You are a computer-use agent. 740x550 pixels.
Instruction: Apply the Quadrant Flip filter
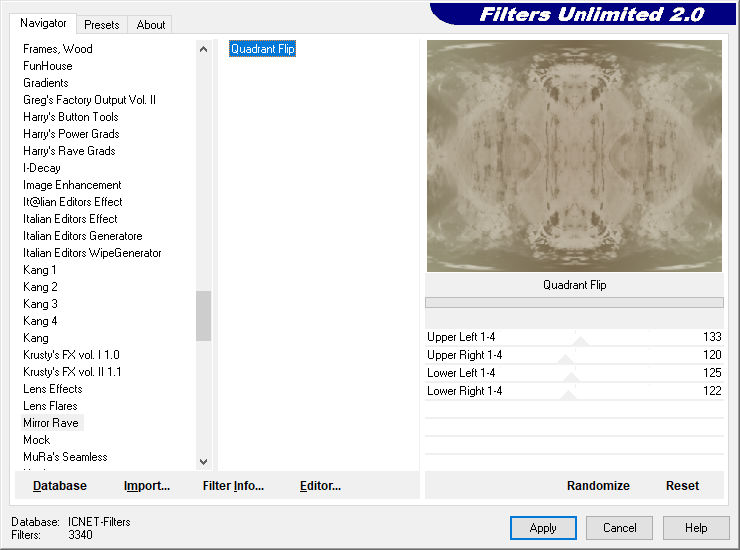[543, 528]
